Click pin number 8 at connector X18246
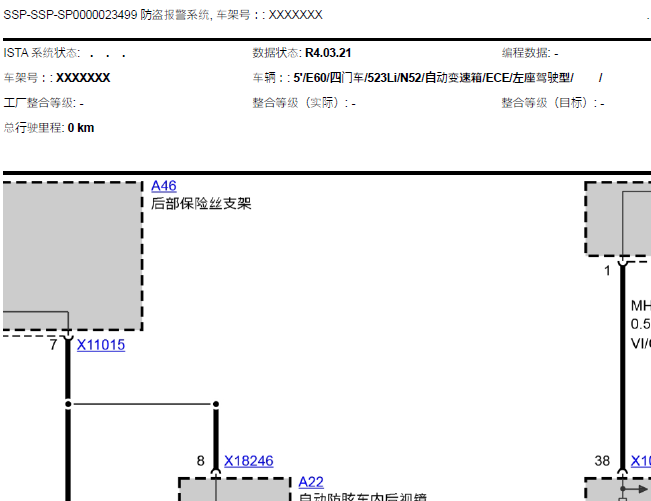651x501 pixels. [201, 461]
